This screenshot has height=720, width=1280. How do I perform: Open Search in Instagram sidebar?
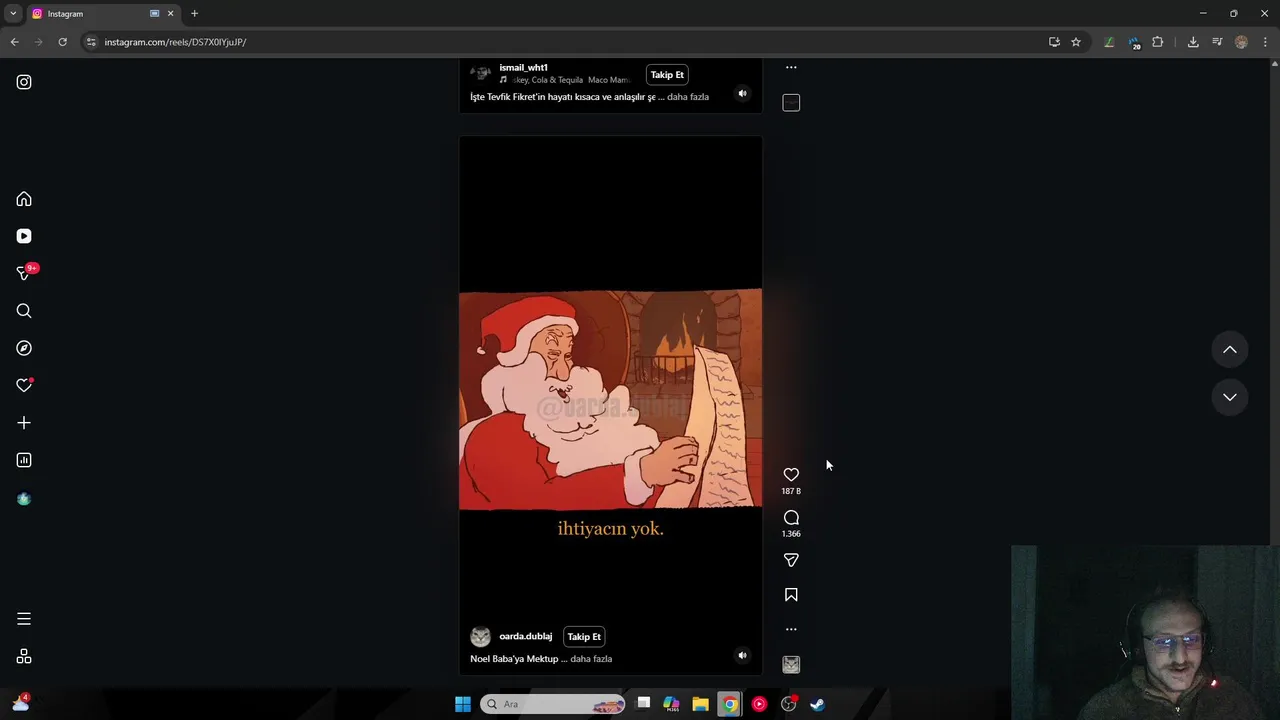(x=24, y=311)
